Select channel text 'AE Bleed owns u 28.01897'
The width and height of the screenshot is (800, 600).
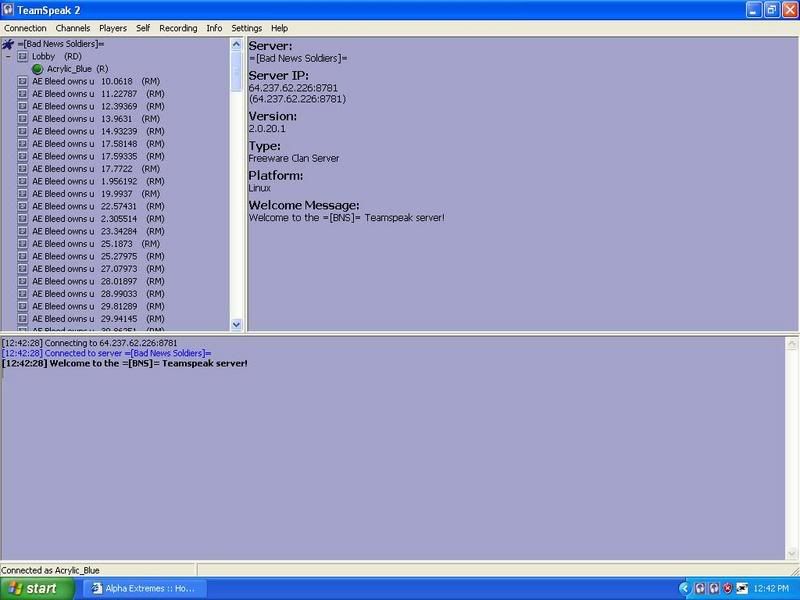click(85, 281)
